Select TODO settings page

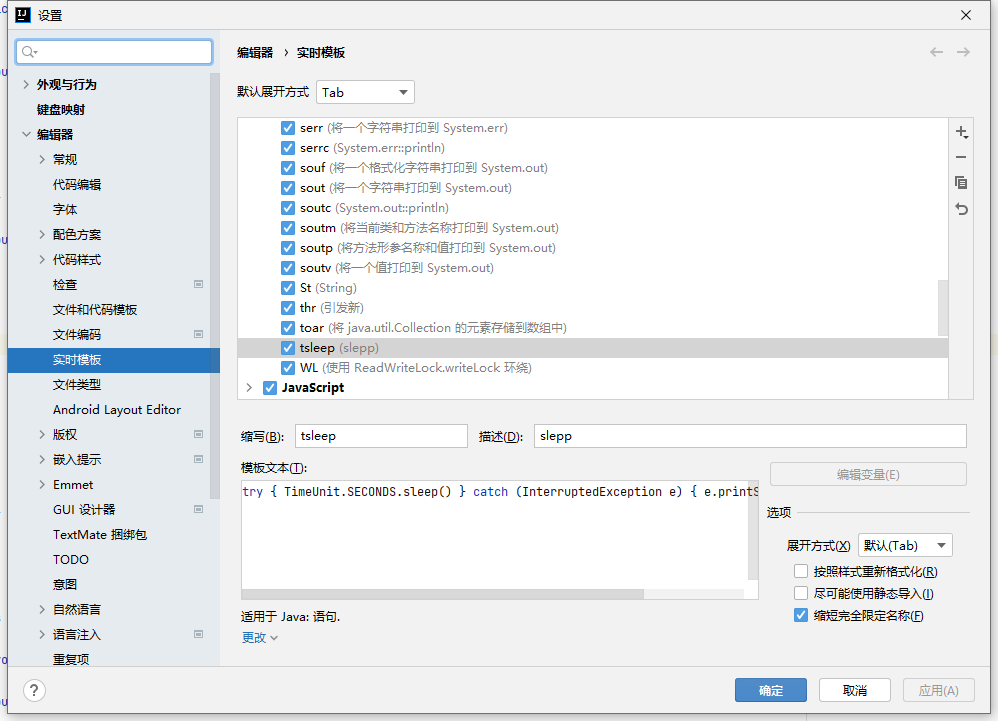(71, 559)
